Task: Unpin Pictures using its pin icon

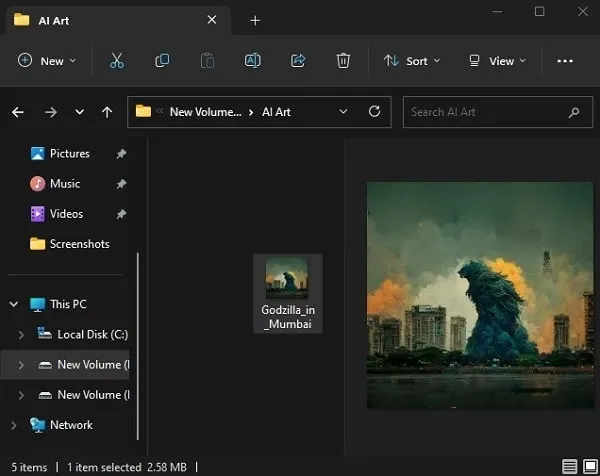Action: [x=121, y=154]
